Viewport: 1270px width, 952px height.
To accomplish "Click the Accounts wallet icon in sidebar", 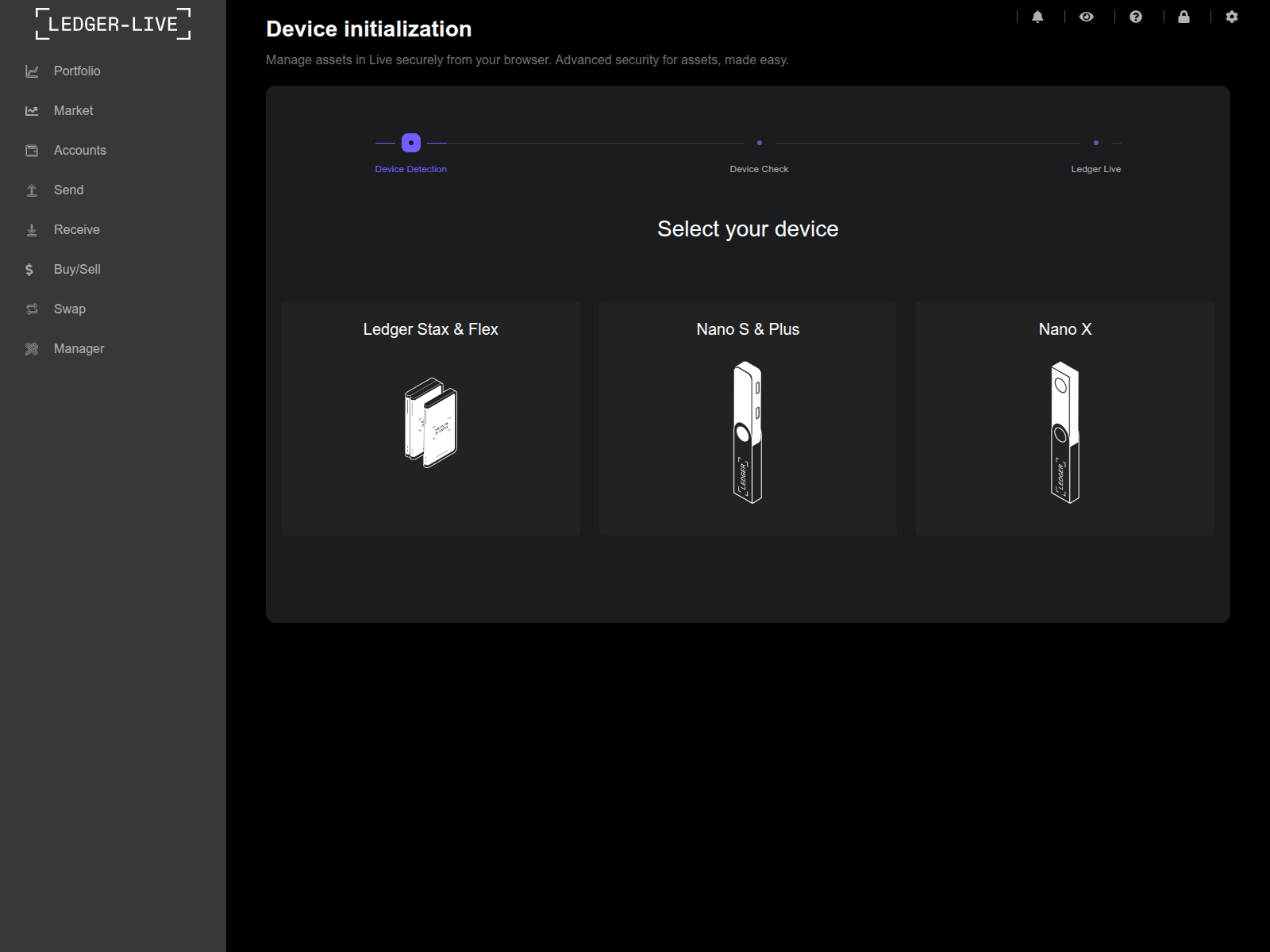I will [32, 151].
